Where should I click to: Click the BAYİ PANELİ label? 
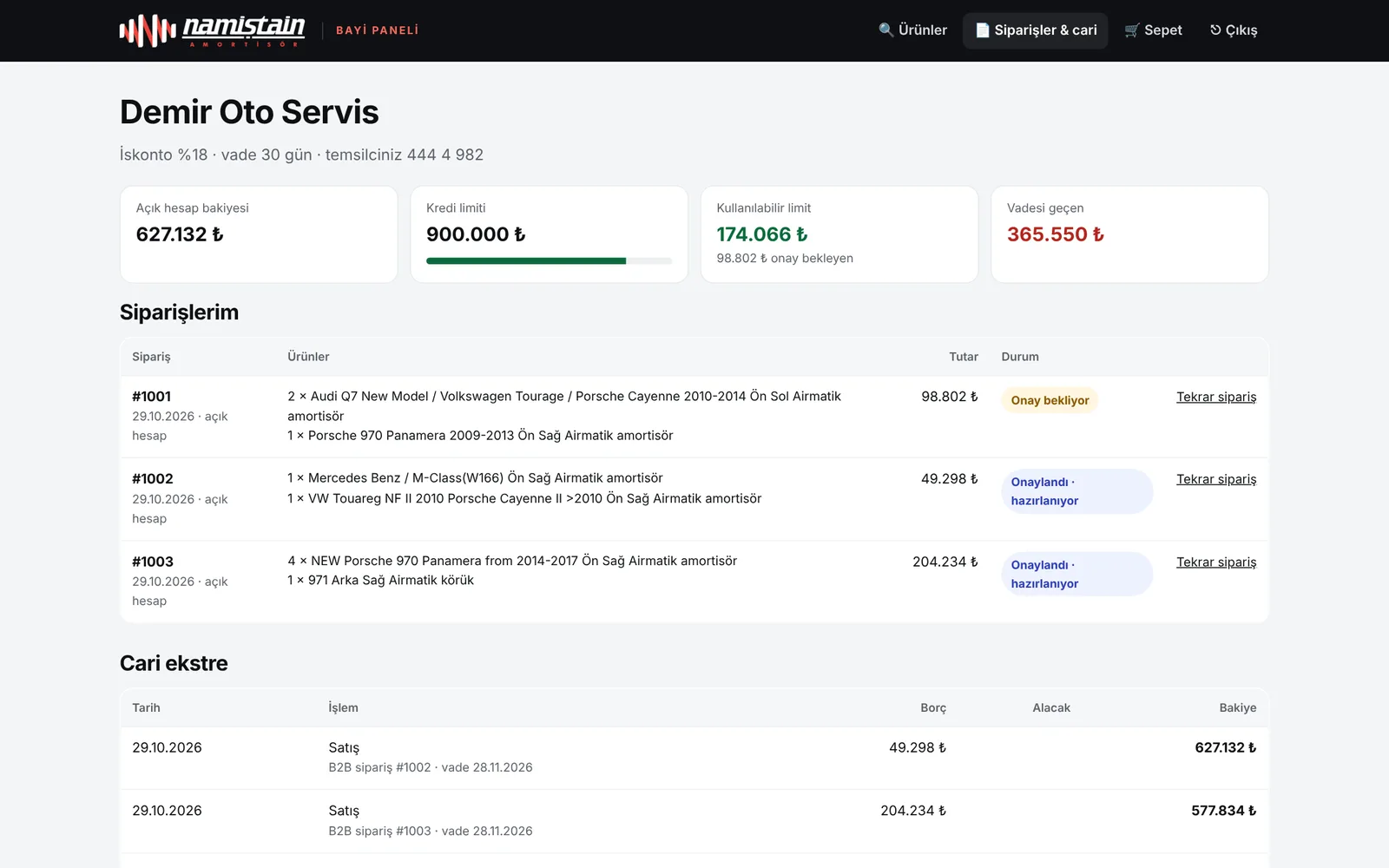pos(377,30)
